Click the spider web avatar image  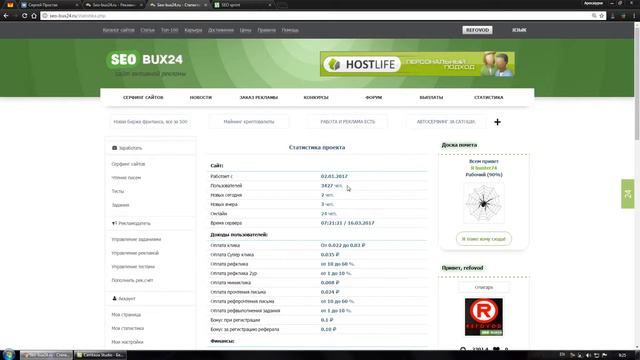484,203
